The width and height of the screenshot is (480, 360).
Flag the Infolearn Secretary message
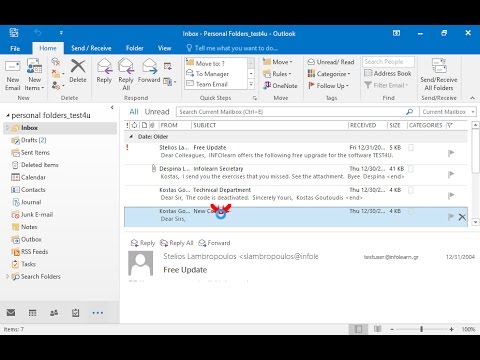click(x=451, y=174)
